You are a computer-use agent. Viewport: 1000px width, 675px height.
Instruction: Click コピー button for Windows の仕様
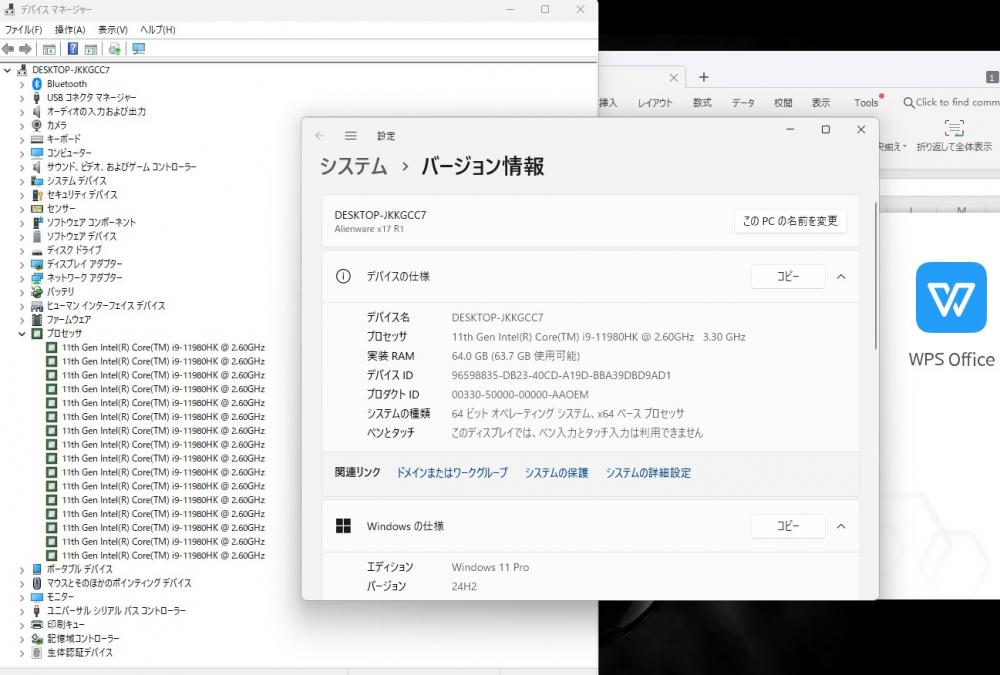click(788, 526)
